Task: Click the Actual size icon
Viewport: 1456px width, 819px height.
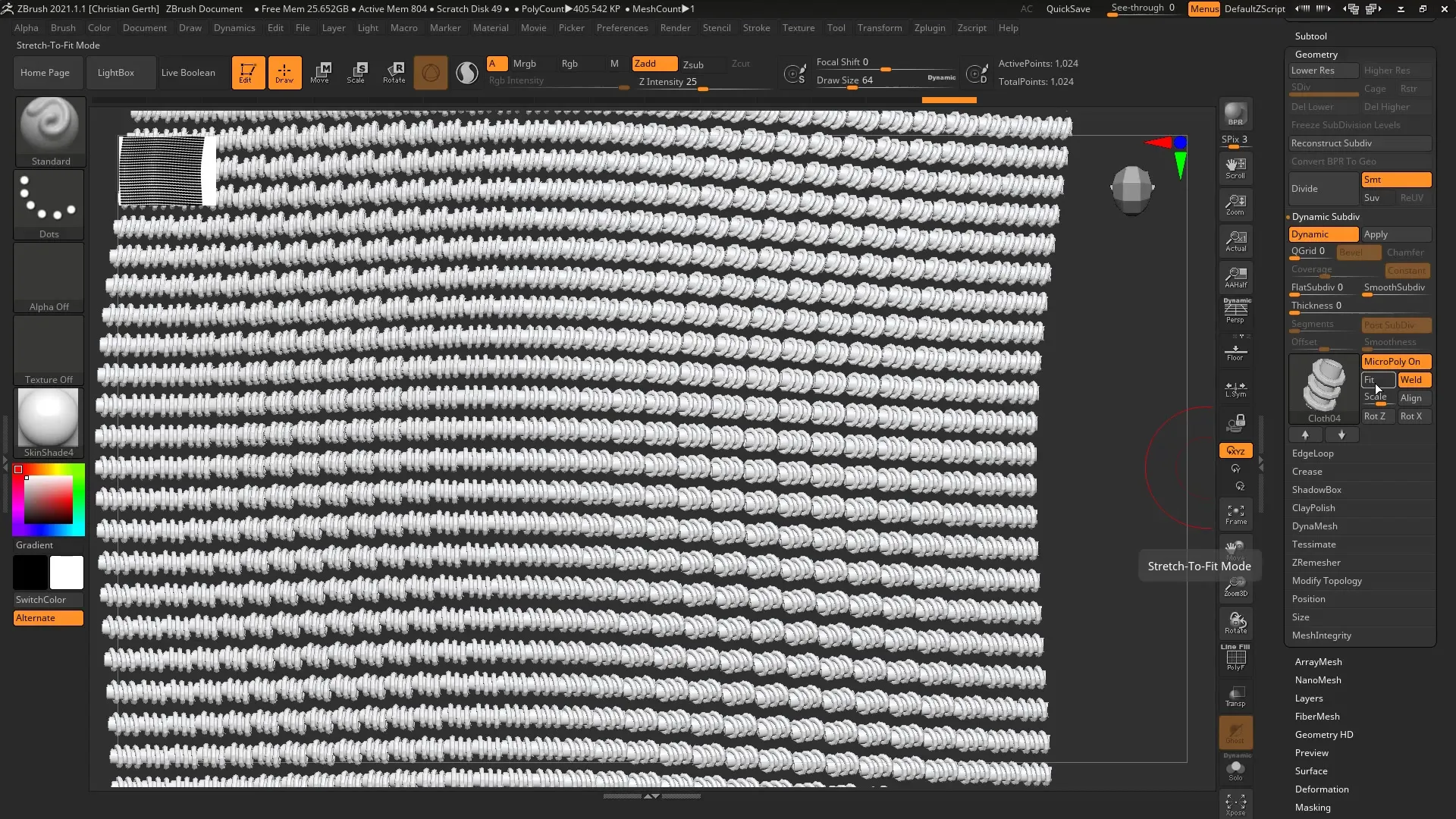Action: (x=1235, y=241)
